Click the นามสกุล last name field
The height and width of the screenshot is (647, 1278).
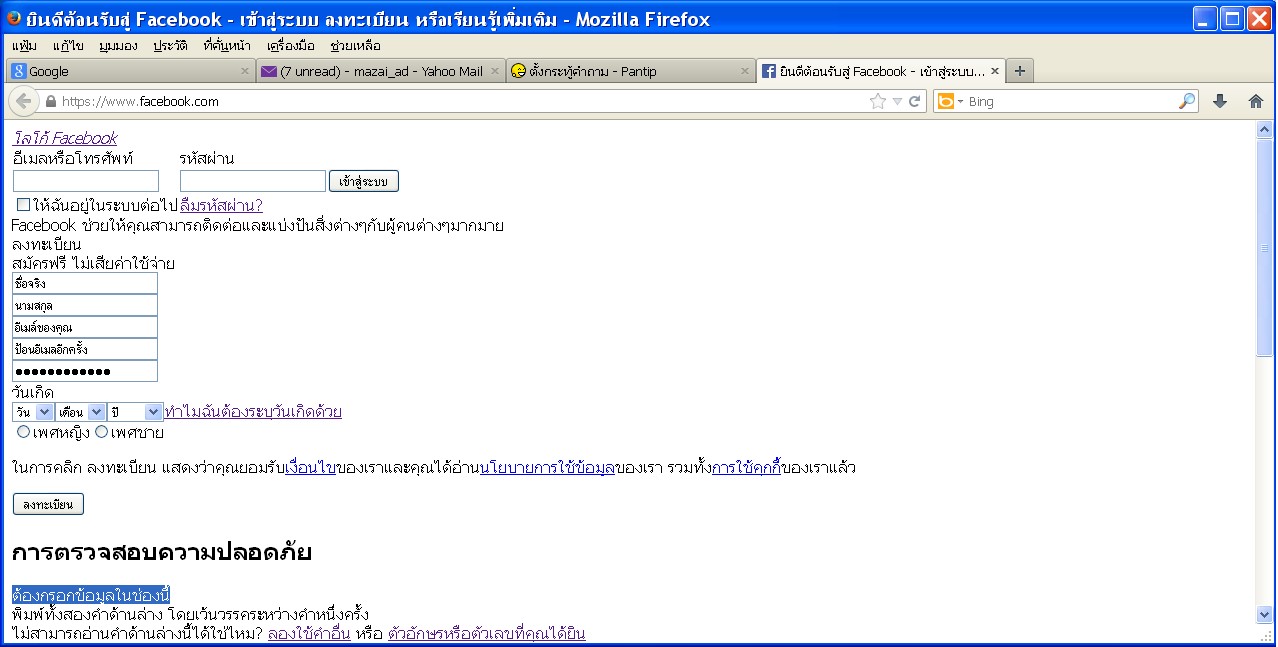click(85, 305)
